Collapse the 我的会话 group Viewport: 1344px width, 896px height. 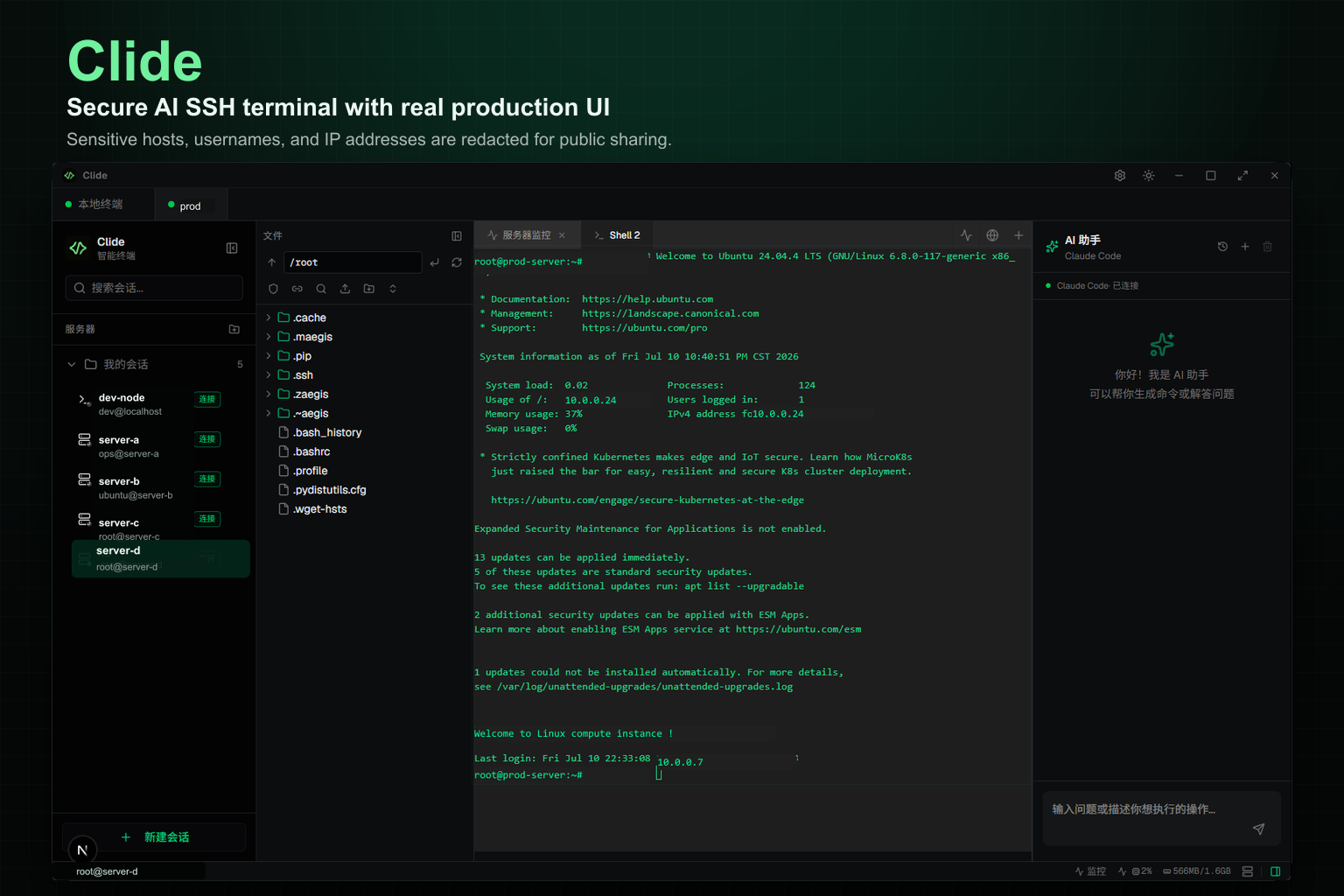[72, 365]
